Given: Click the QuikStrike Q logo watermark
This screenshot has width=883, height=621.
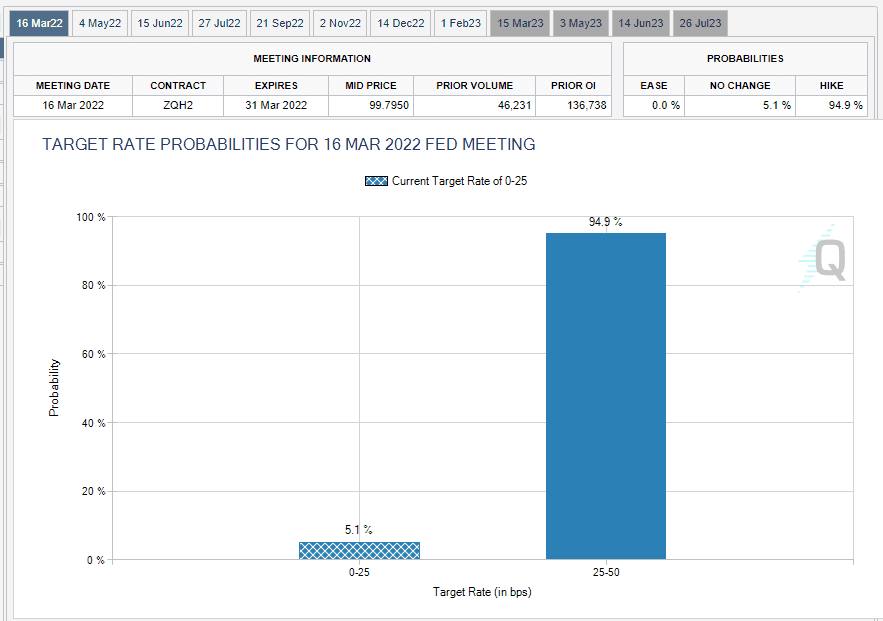Looking at the screenshot, I should [823, 258].
